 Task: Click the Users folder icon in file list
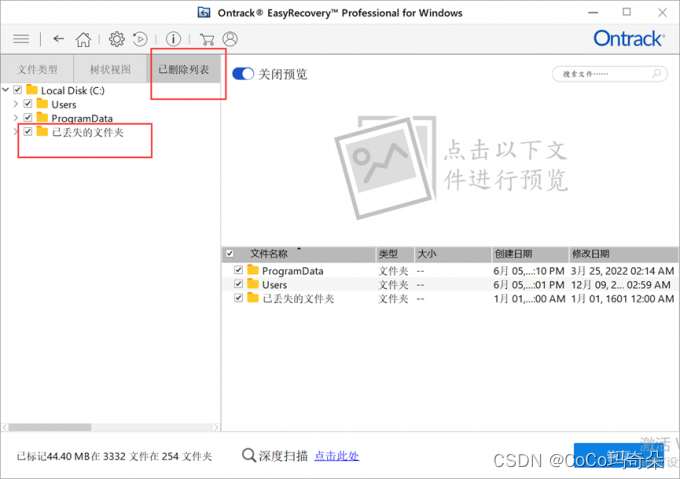click(253, 284)
